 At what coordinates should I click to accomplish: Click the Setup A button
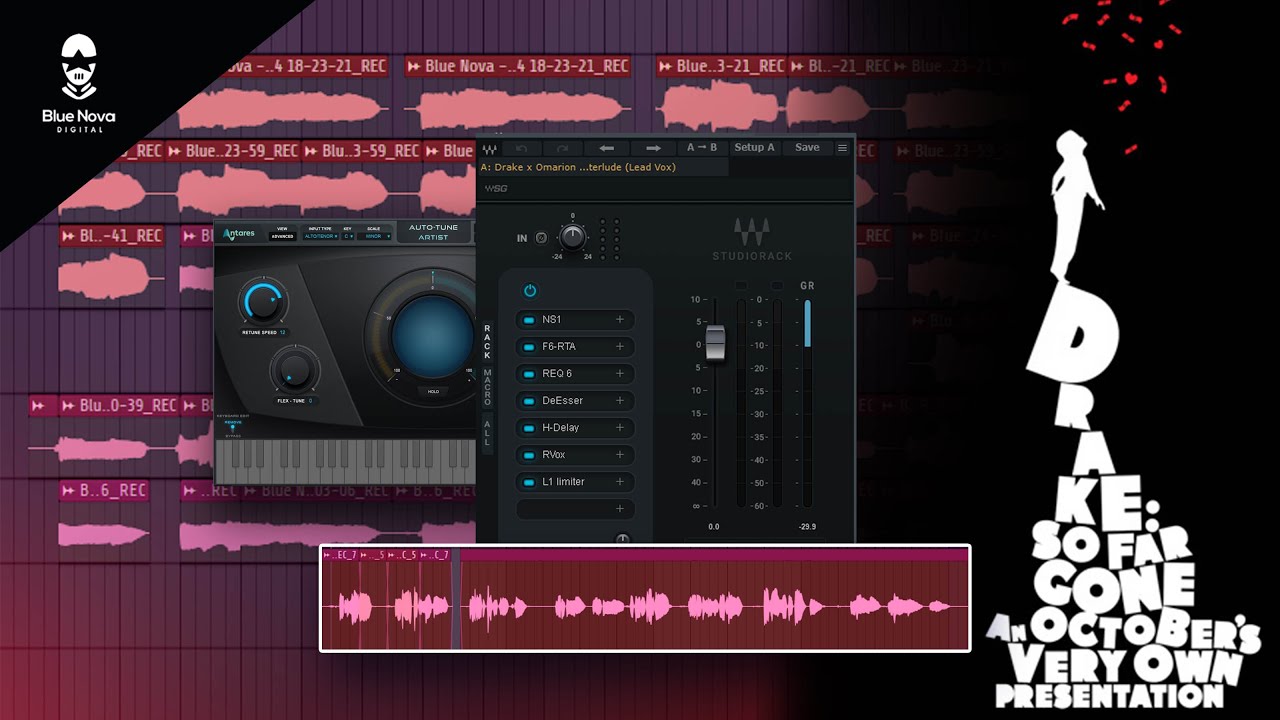click(x=754, y=148)
